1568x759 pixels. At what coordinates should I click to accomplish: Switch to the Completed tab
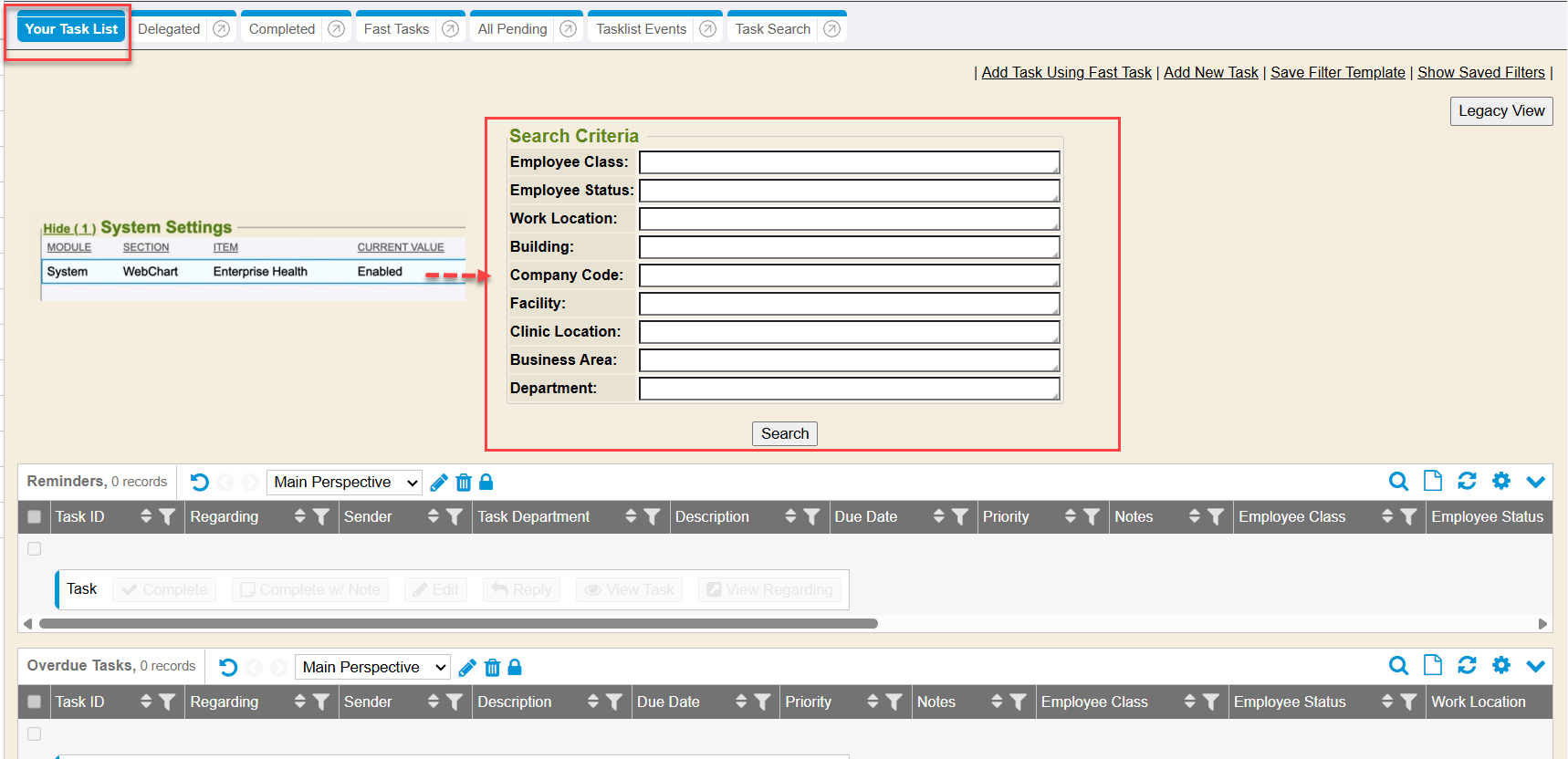281,29
